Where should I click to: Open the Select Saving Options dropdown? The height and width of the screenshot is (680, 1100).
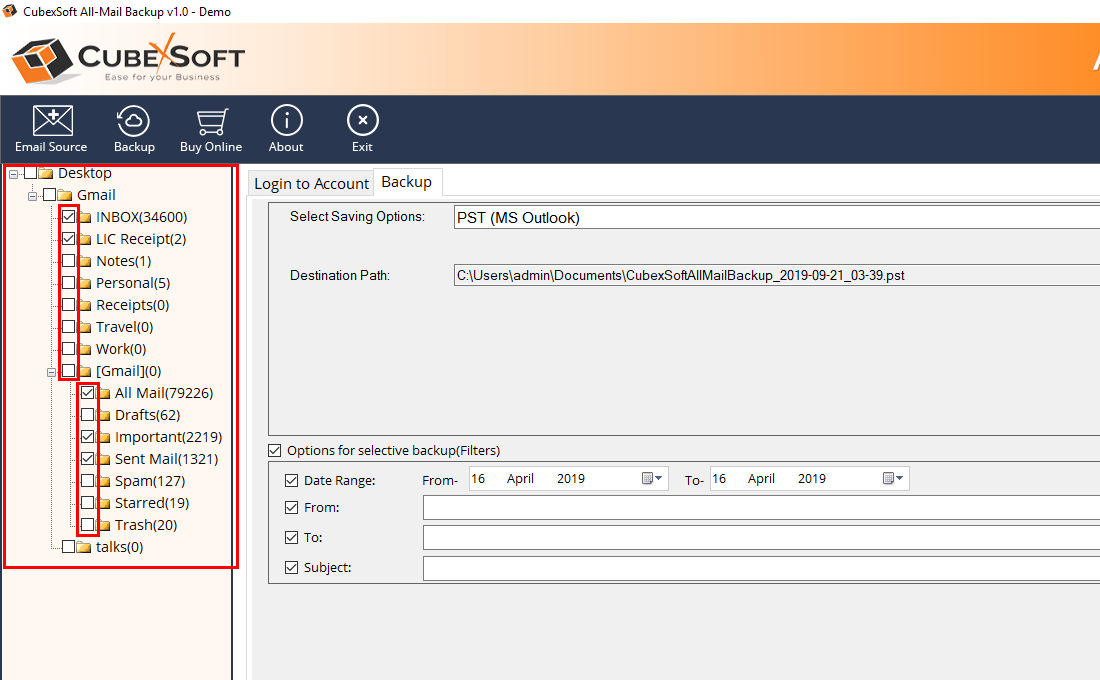pyautogui.click(x=776, y=217)
